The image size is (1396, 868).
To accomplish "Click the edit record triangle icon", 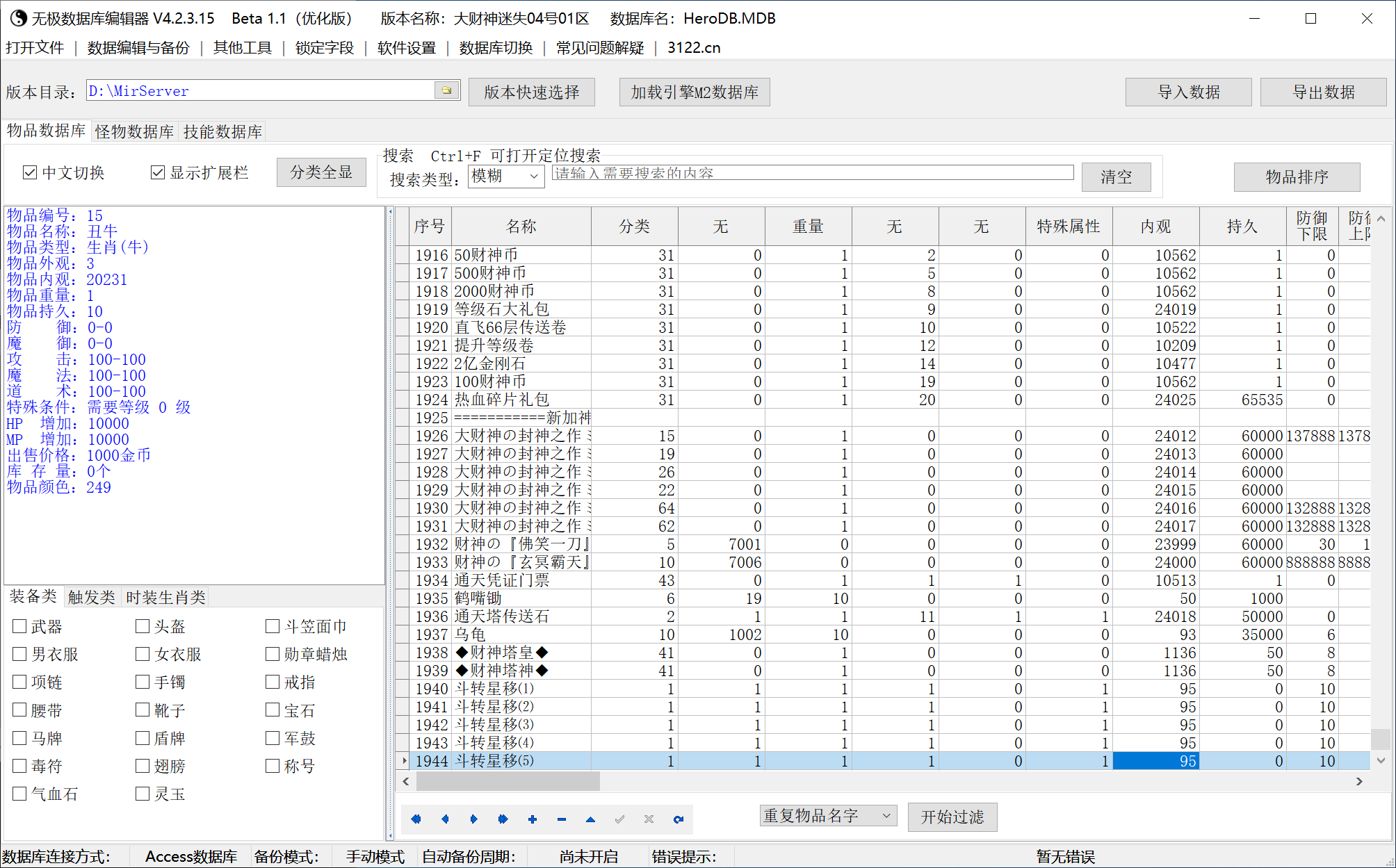I will coord(591,819).
